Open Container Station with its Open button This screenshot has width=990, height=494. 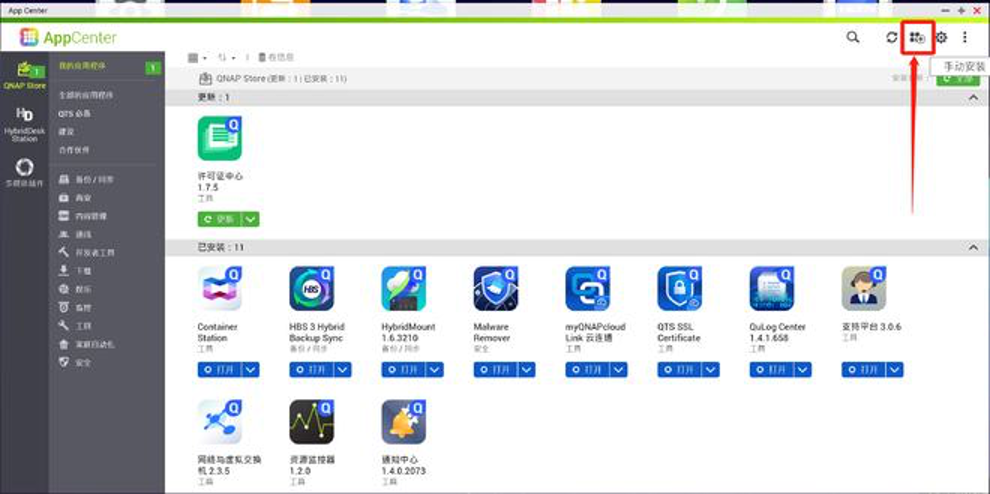pyautogui.click(x=219, y=370)
